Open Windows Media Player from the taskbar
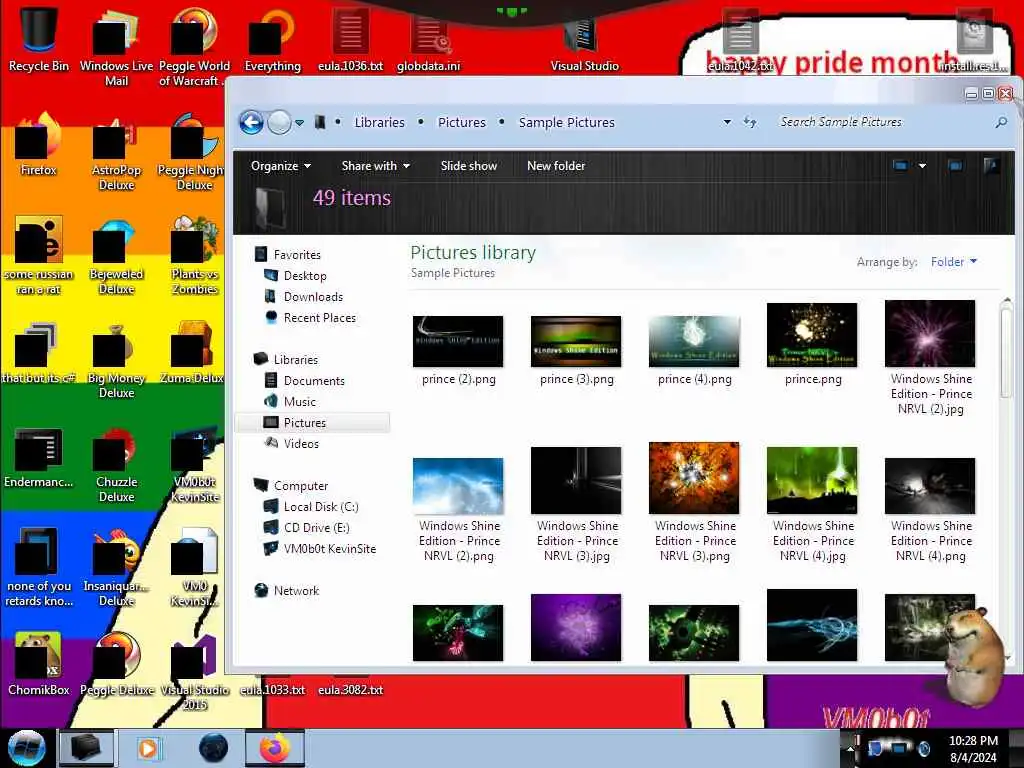Screen dimensions: 1024x768 pos(148,748)
